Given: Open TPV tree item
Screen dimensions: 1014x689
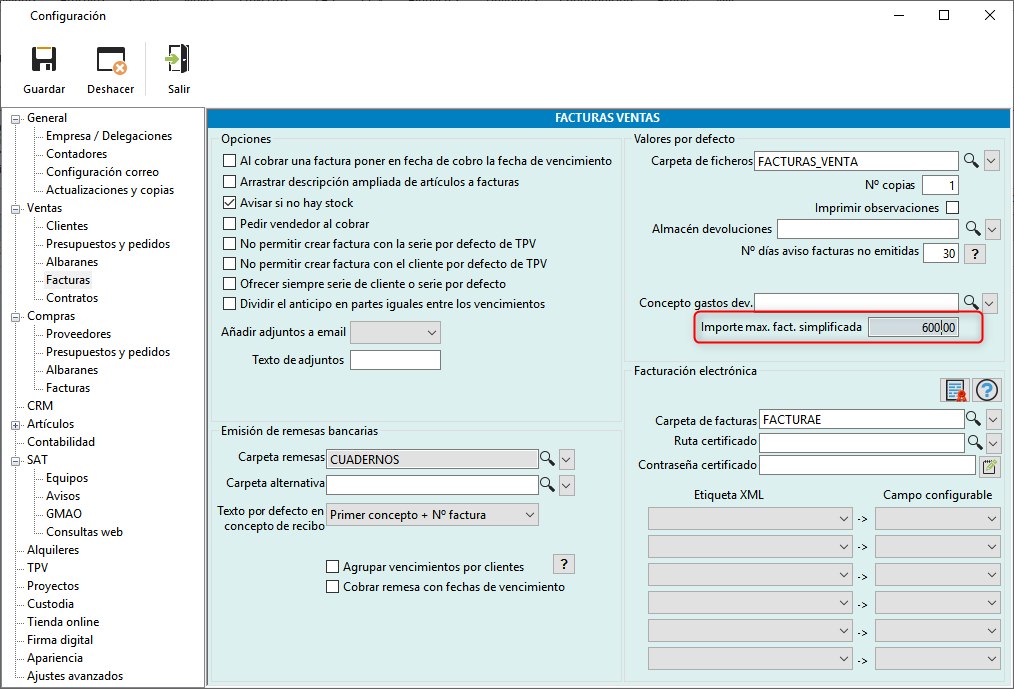Looking at the screenshot, I should click(38, 567).
